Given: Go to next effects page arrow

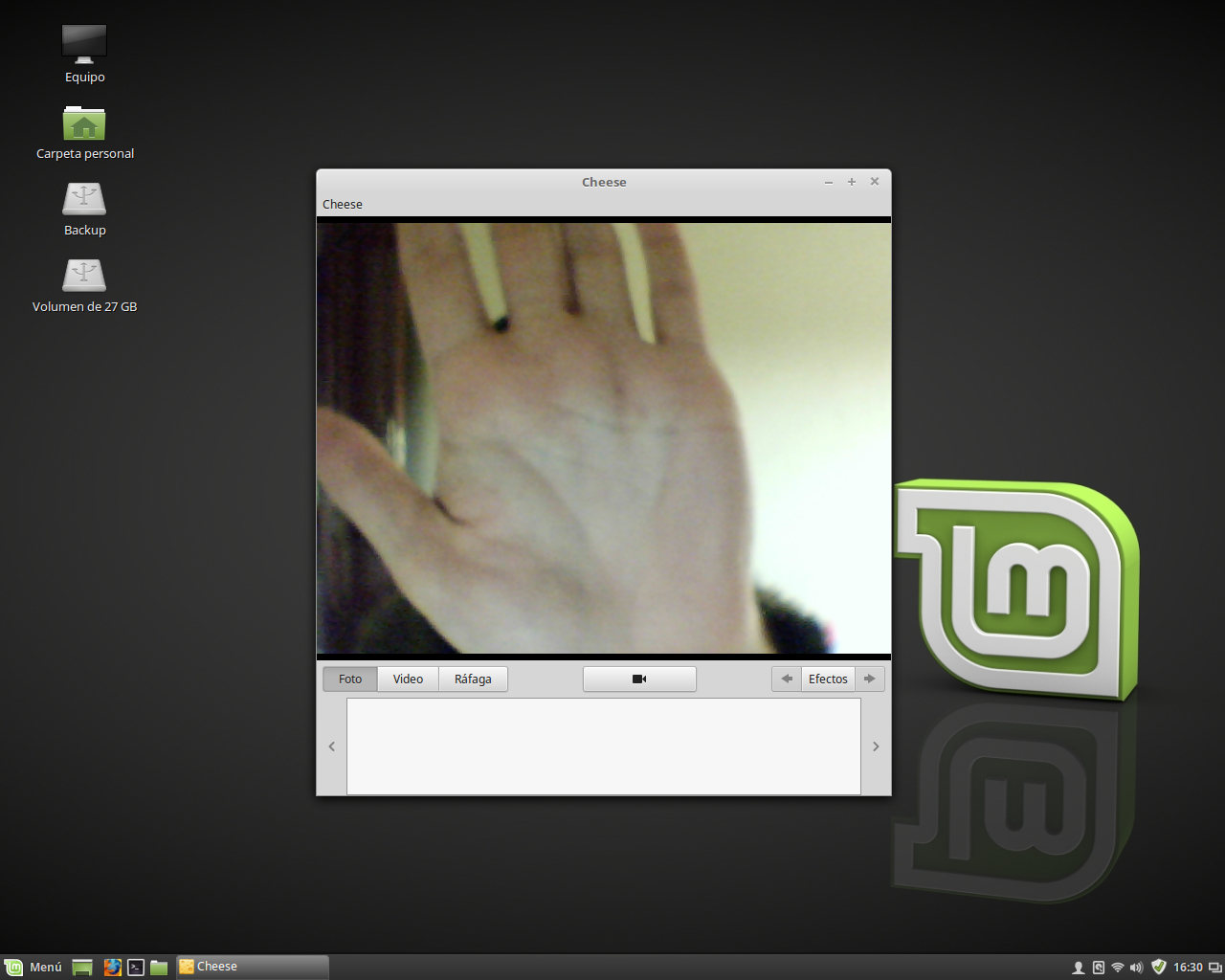Looking at the screenshot, I should [x=870, y=679].
